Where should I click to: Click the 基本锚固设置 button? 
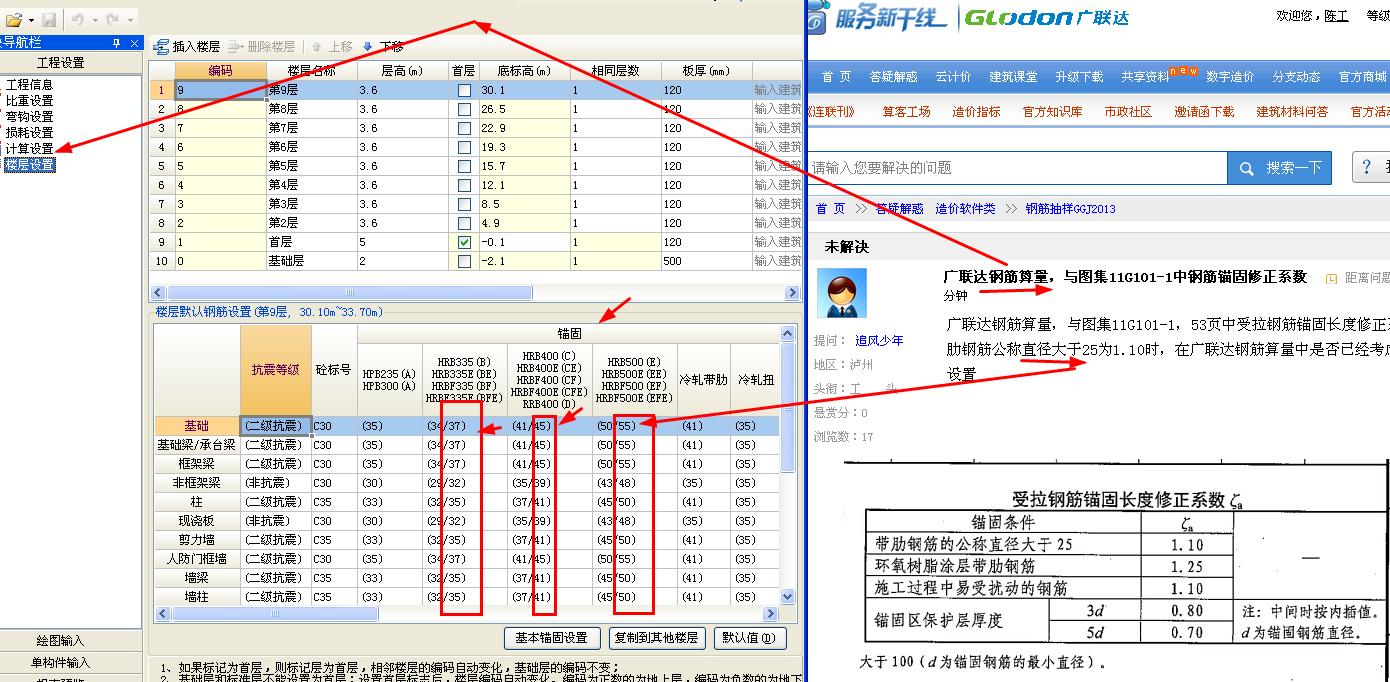tap(551, 638)
